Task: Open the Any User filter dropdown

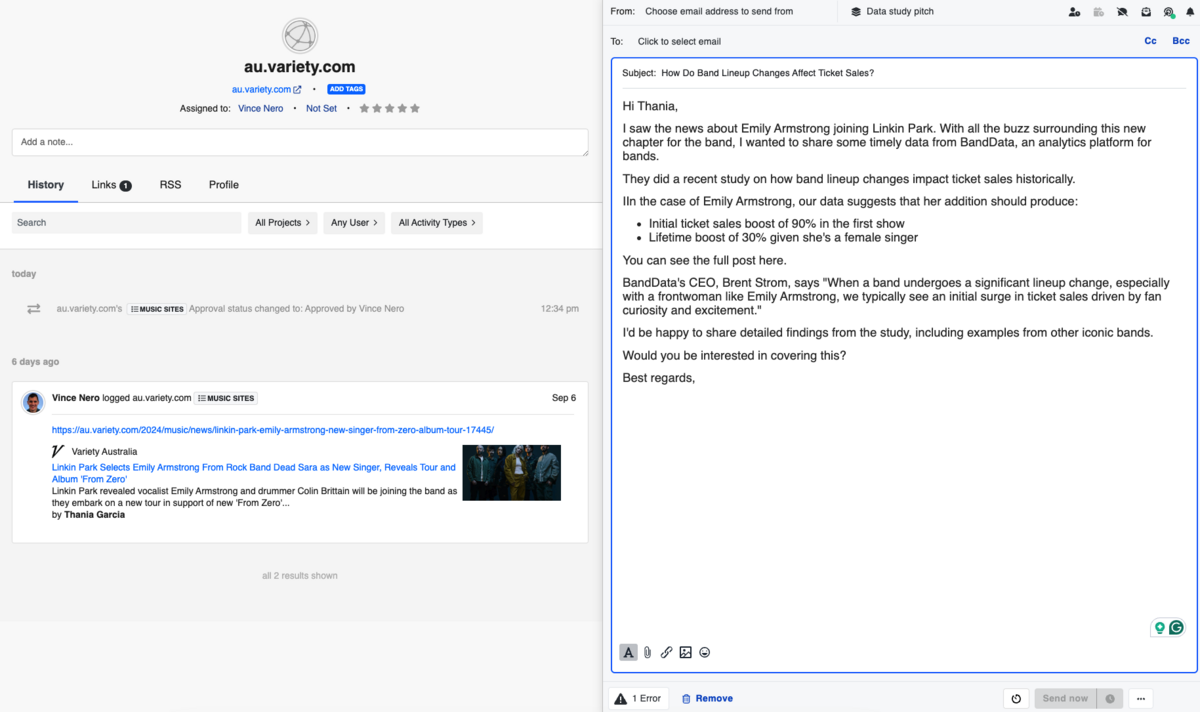Action: 354,223
